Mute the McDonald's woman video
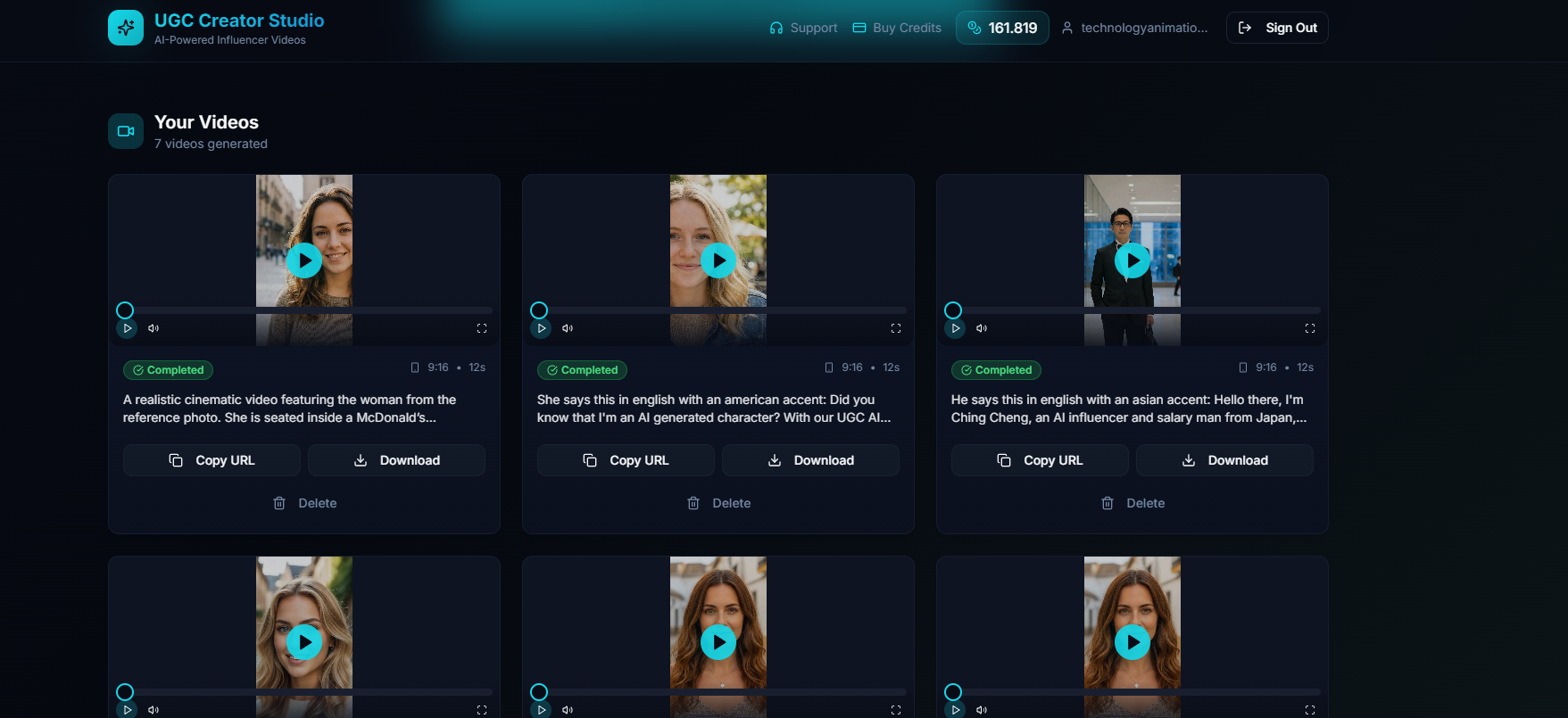This screenshot has height=718, width=1568. tap(153, 328)
